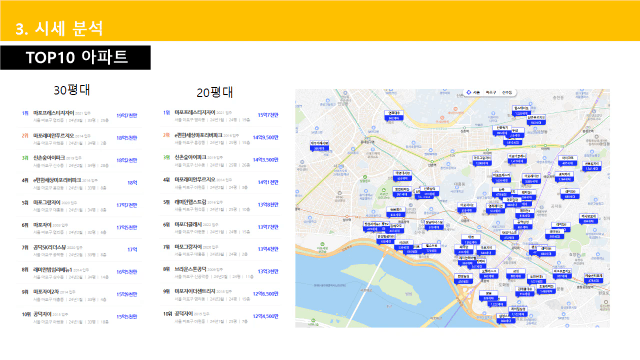Open the 마포구 district selector on map

491,93
